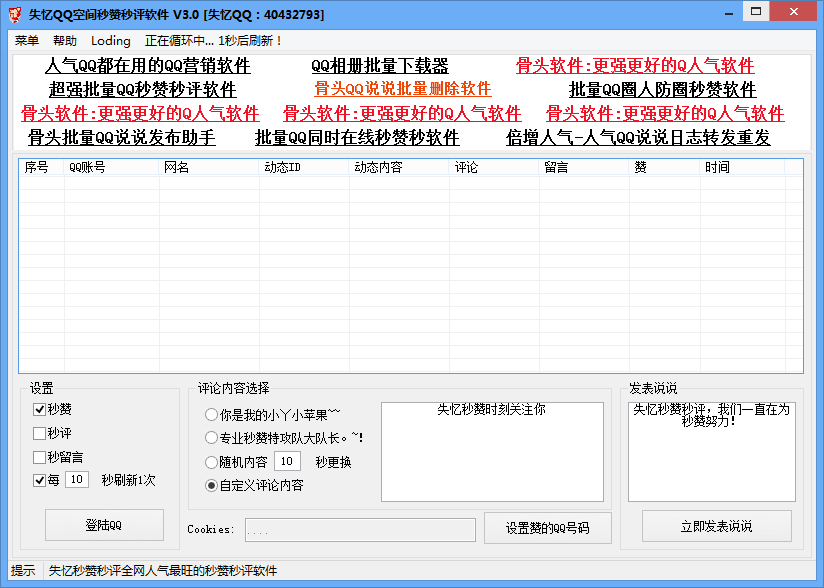The image size is (824, 588).
Task: Click the 登陆QQ button
Action: pyautogui.click(x=104, y=525)
